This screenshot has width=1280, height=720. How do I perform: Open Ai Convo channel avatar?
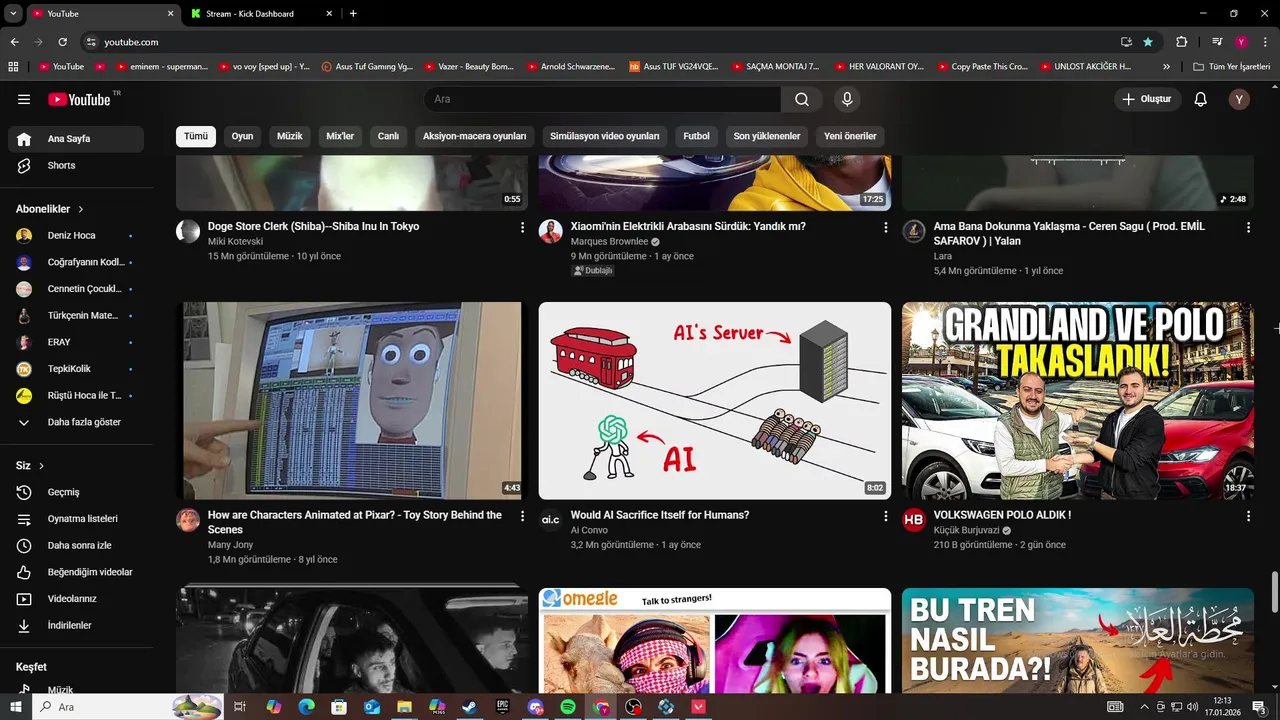coord(551,520)
